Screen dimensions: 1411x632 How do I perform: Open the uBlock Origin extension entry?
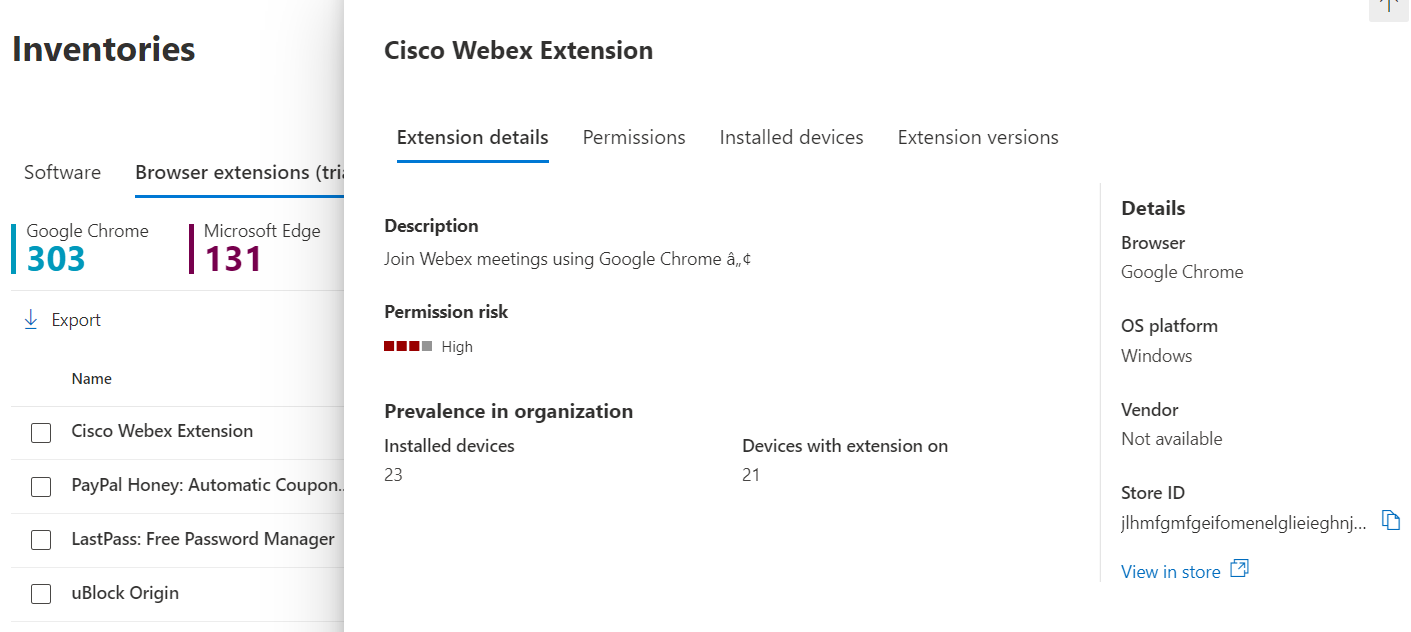pos(125,593)
